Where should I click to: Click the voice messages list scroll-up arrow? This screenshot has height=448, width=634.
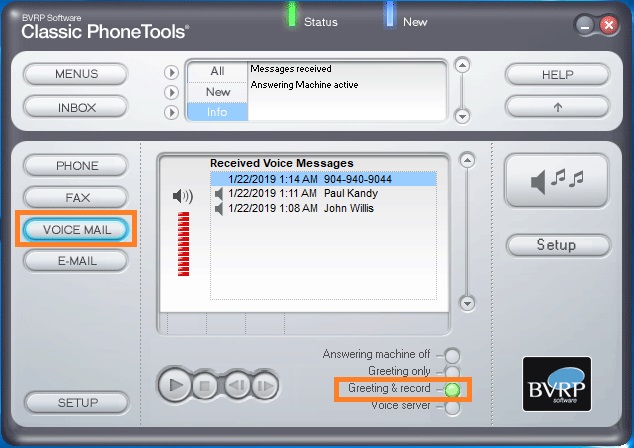coord(467,161)
